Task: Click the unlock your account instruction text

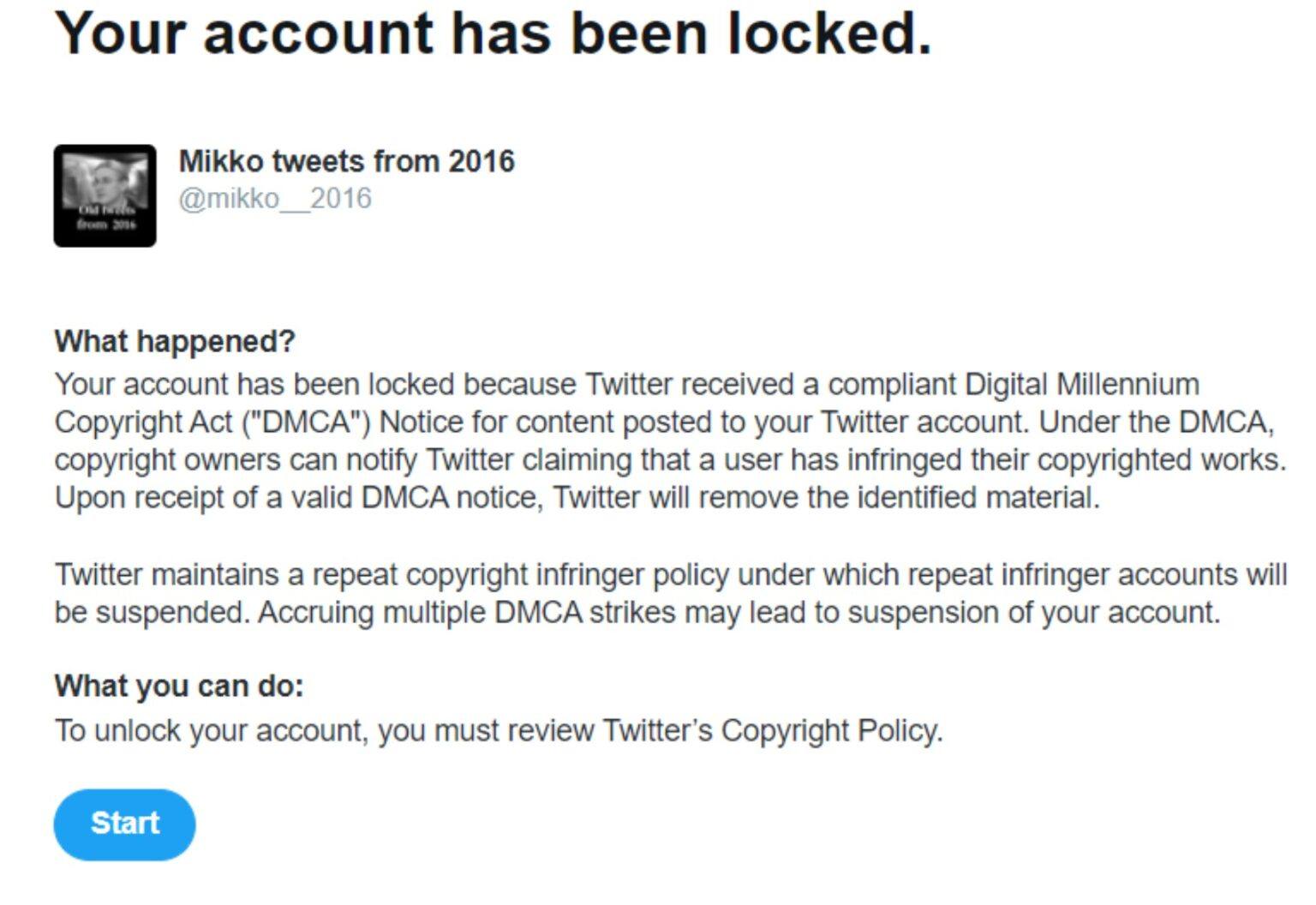Action: click(x=497, y=729)
